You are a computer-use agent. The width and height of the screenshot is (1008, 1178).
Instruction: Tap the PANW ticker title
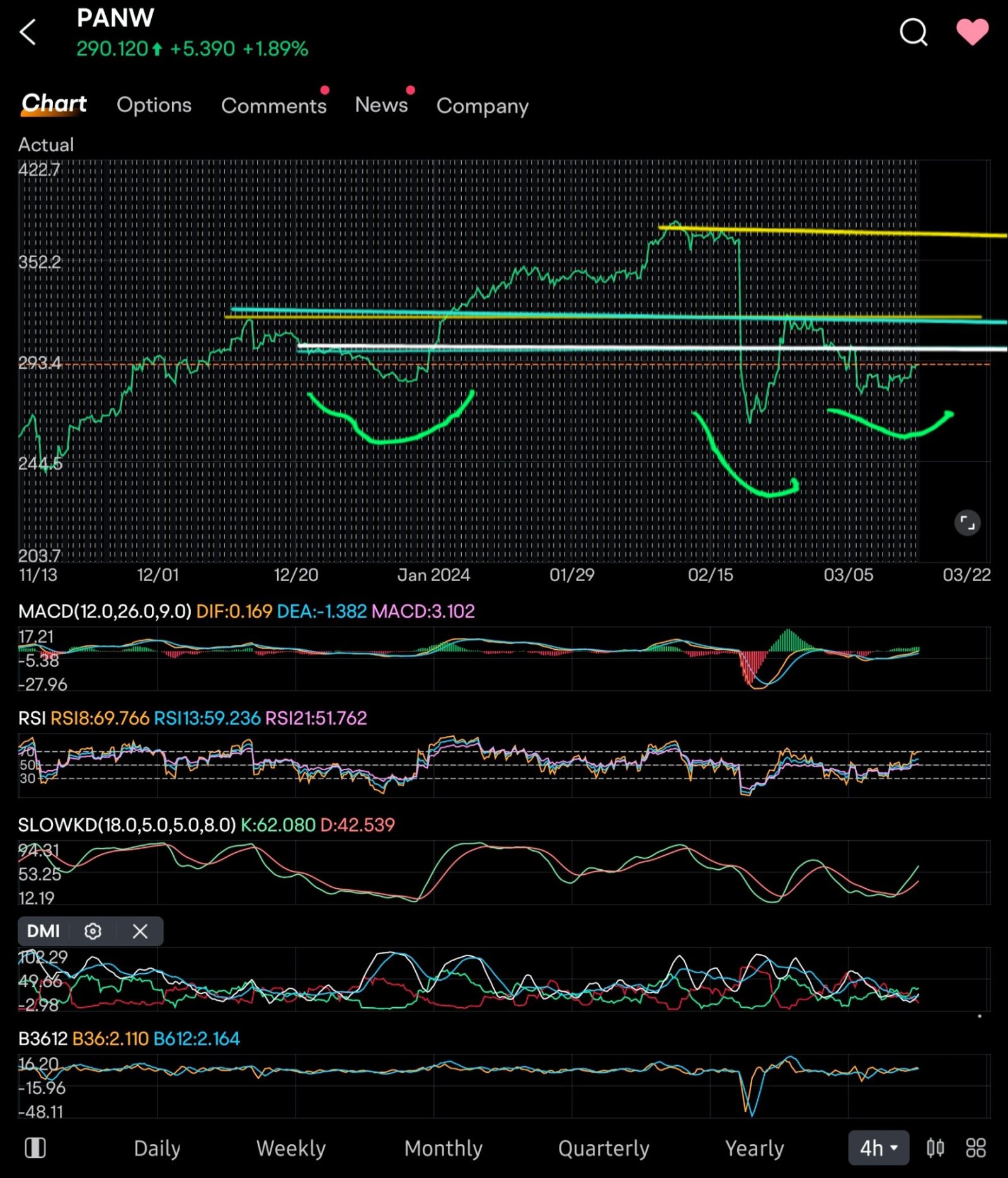(x=115, y=18)
